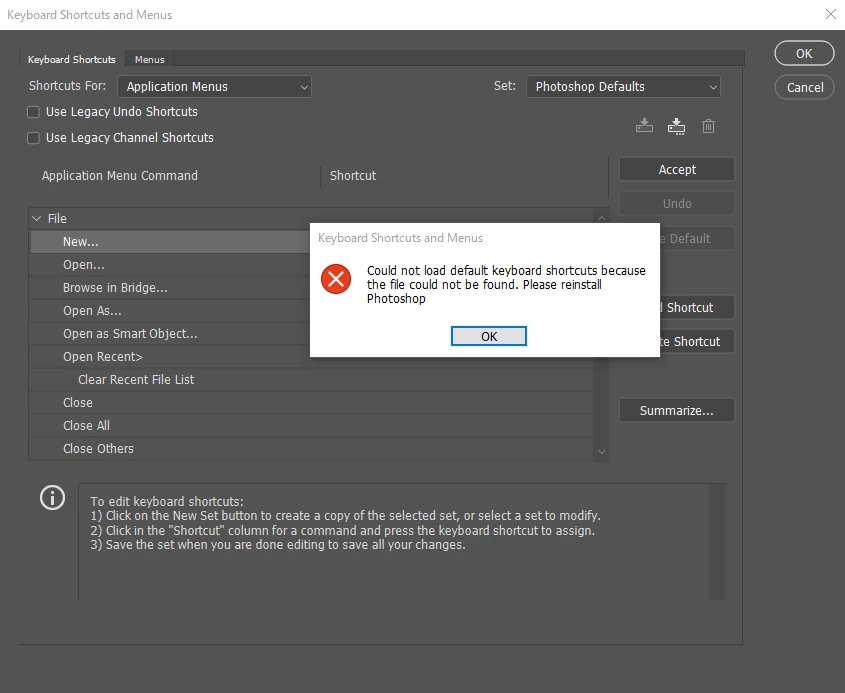
Task: Open the Set dropdown showing Photoshop Defaults
Action: (624, 87)
